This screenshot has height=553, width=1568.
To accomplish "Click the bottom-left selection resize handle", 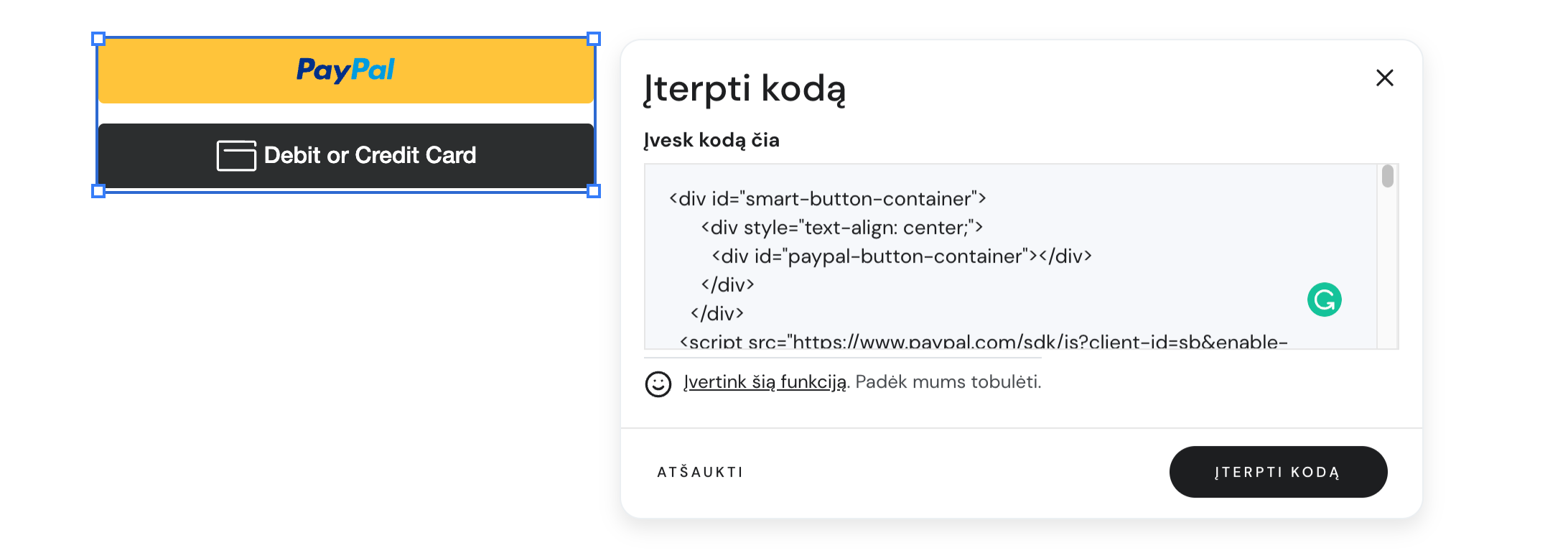I will coord(99,191).
